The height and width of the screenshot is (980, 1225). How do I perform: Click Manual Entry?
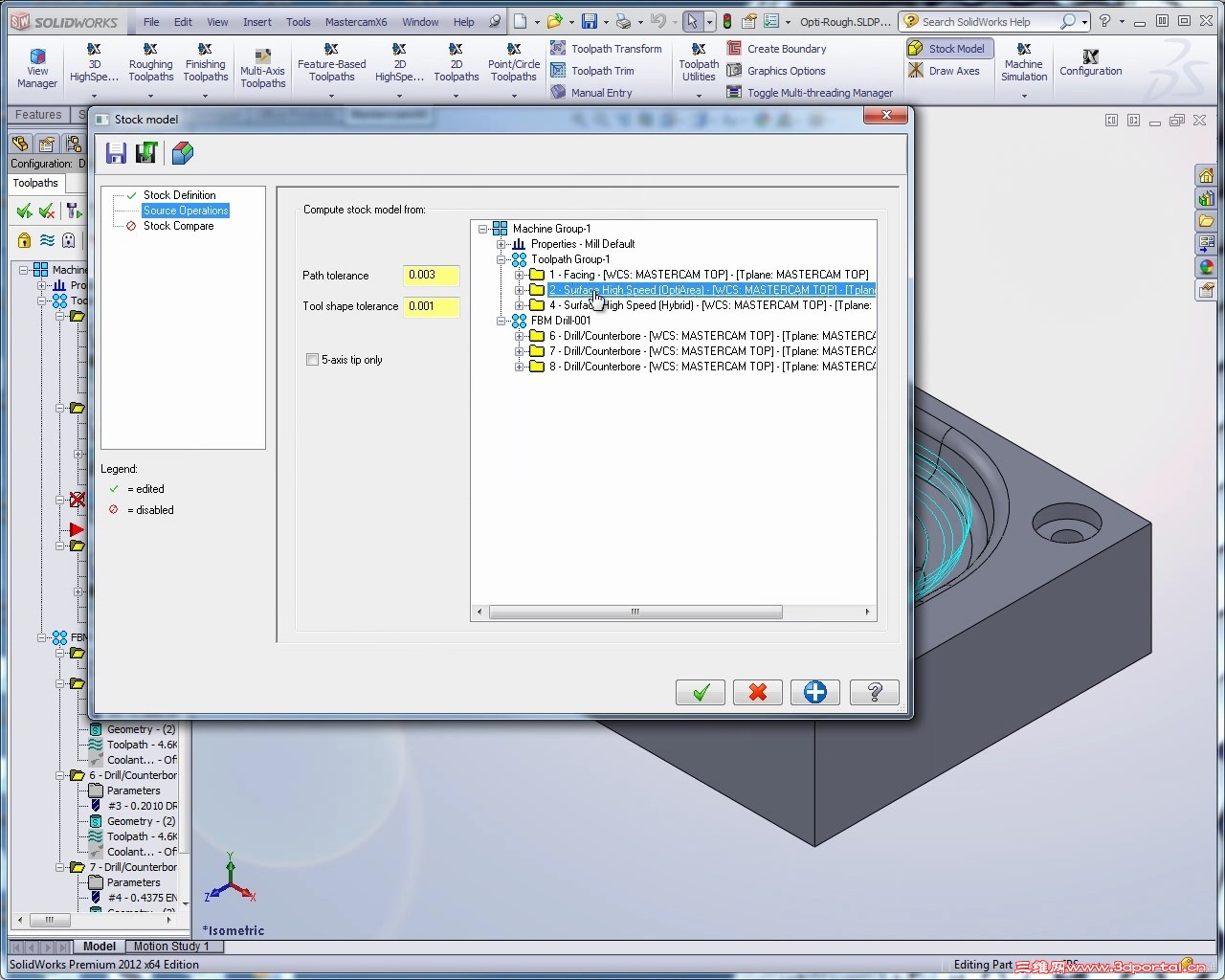tap(591, 93)
